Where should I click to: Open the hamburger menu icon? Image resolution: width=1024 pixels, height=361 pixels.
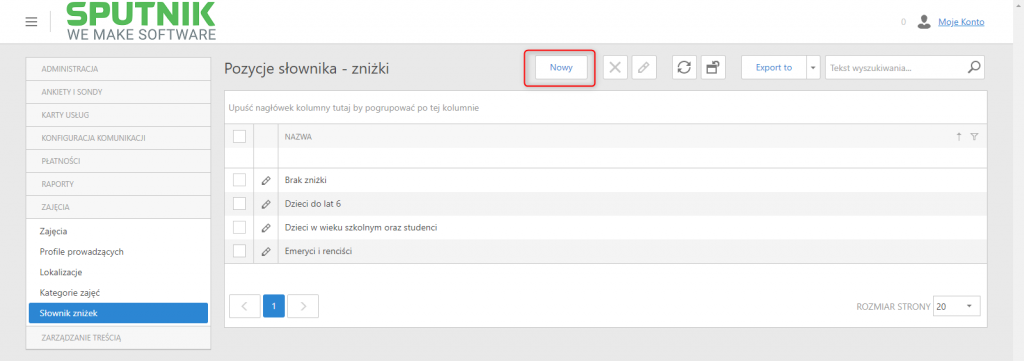coord(31,22)
